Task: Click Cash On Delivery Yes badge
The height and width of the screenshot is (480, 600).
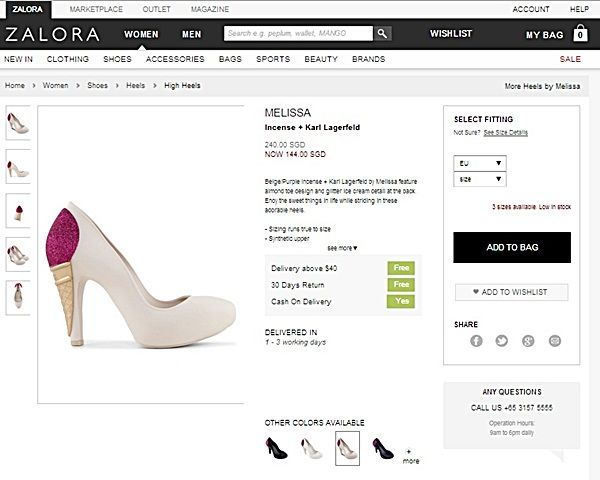Action: (401, 301)
